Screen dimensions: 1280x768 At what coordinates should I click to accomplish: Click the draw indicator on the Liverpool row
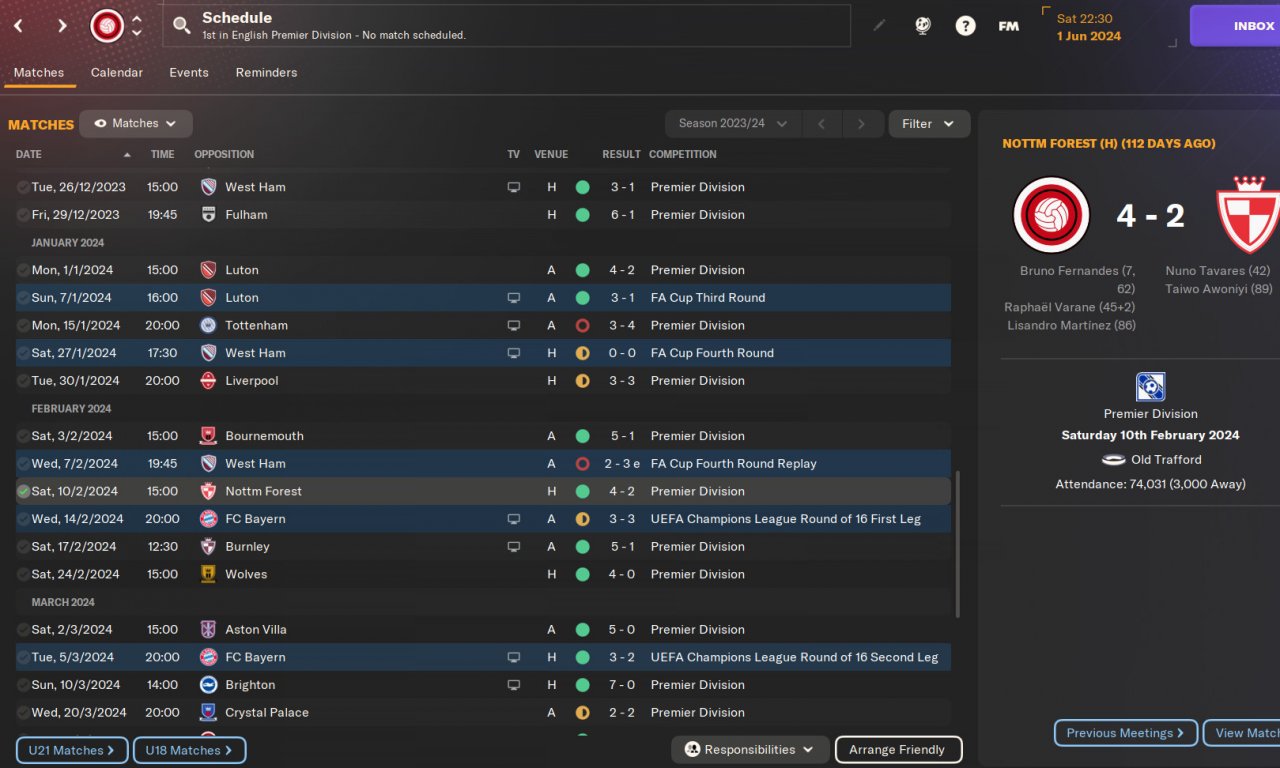pos(582,381)
